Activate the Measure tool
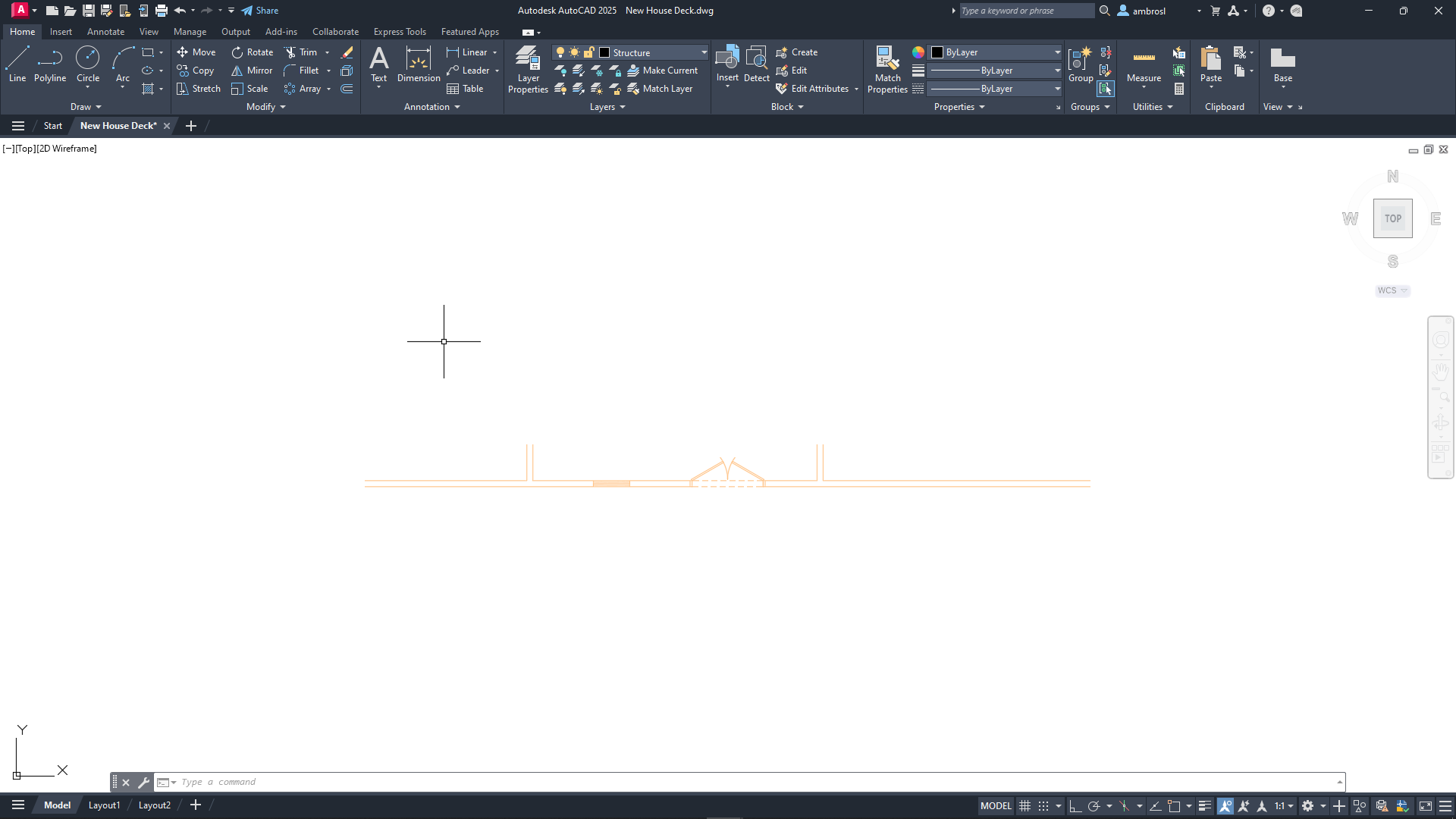Viewport: 1456px width, 819px height. coord(1144,65)
